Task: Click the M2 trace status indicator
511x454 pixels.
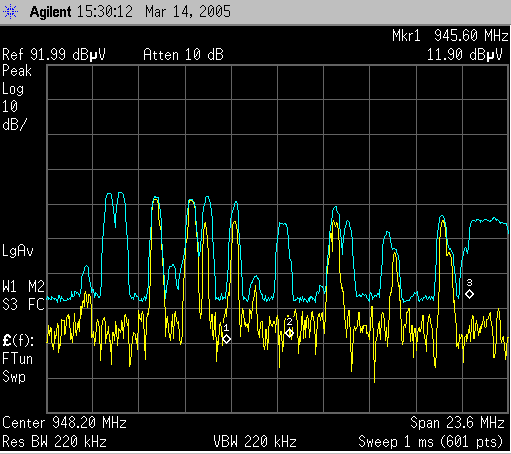Action: tap(36, 287)
